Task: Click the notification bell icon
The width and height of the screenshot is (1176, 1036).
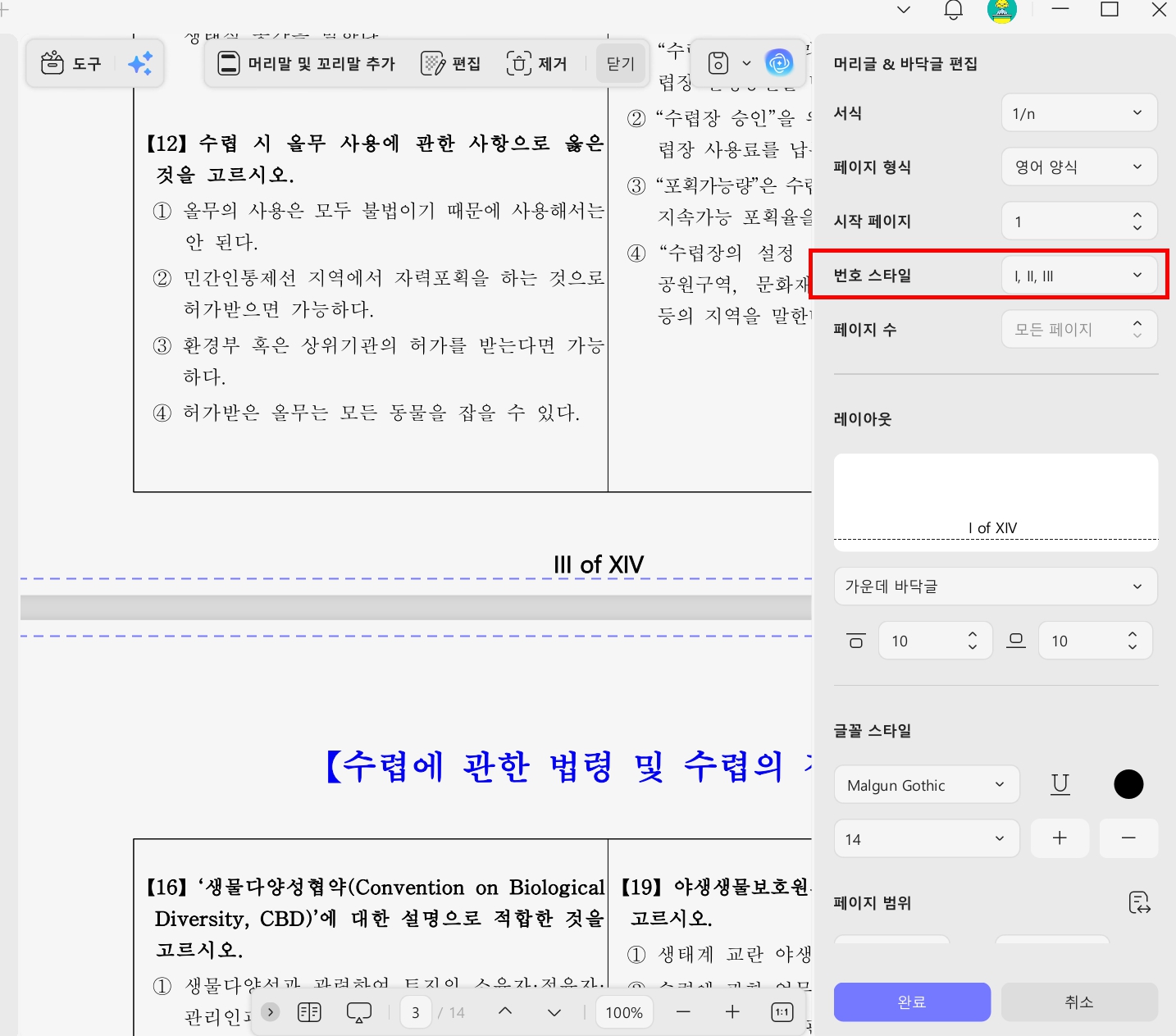Action: (x=952, y=11)
